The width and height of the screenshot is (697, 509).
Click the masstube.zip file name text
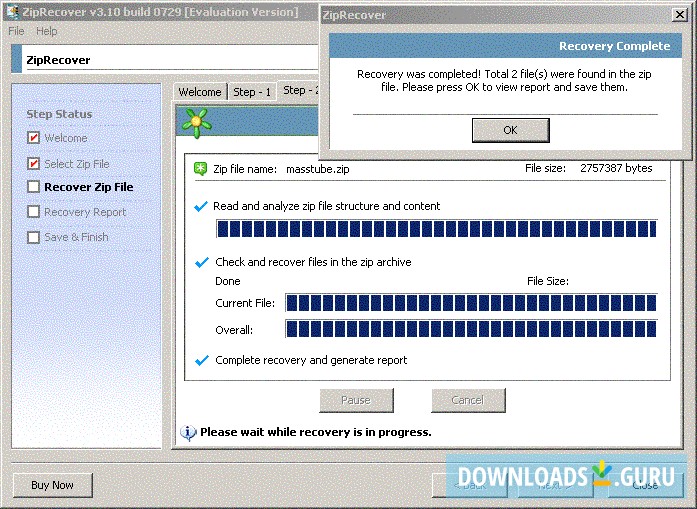(x=318, y=169)
